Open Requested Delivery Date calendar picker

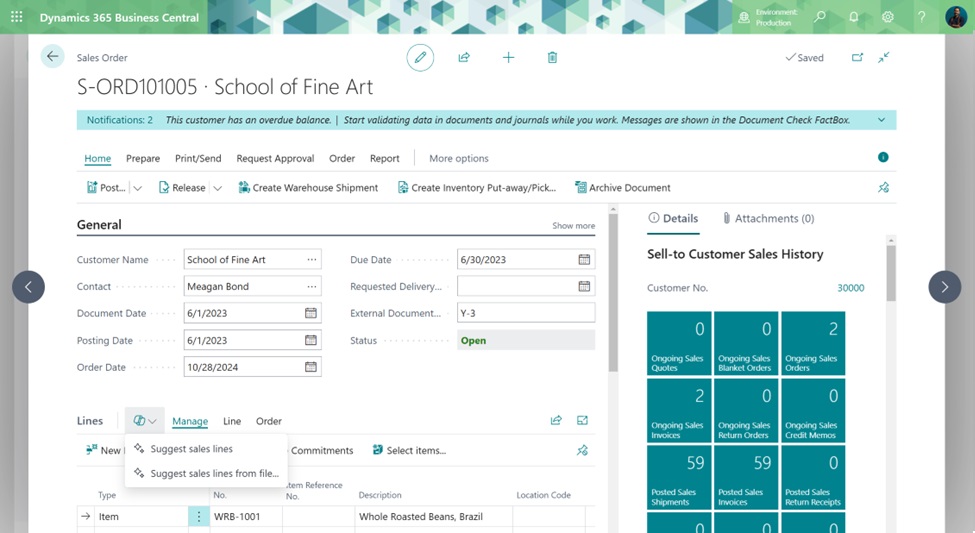tap(584, 286)
